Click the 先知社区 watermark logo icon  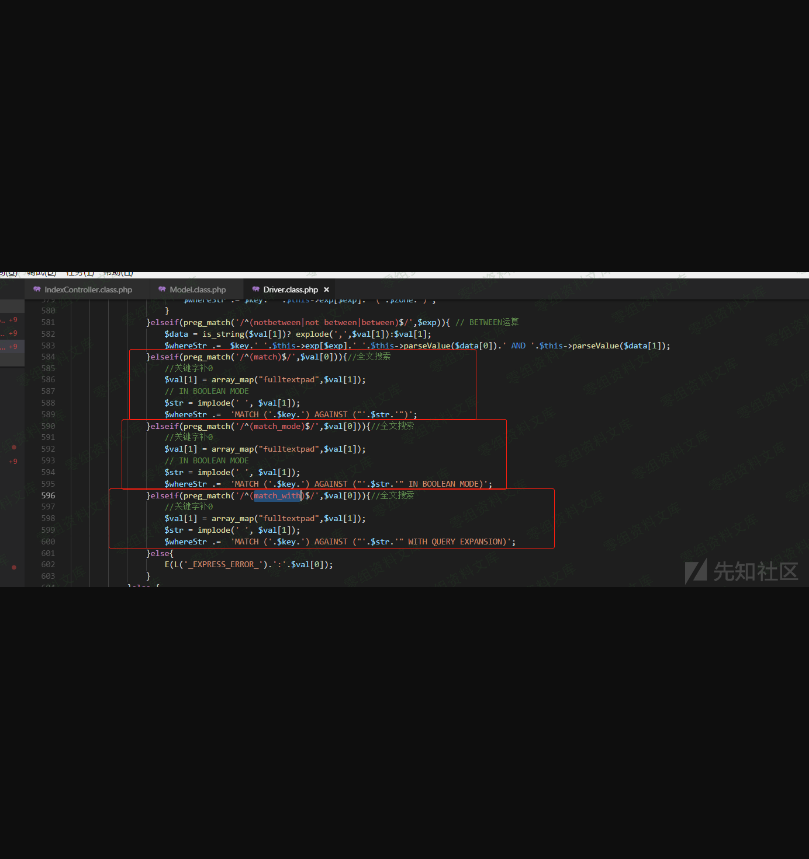(x=696, y=571)
